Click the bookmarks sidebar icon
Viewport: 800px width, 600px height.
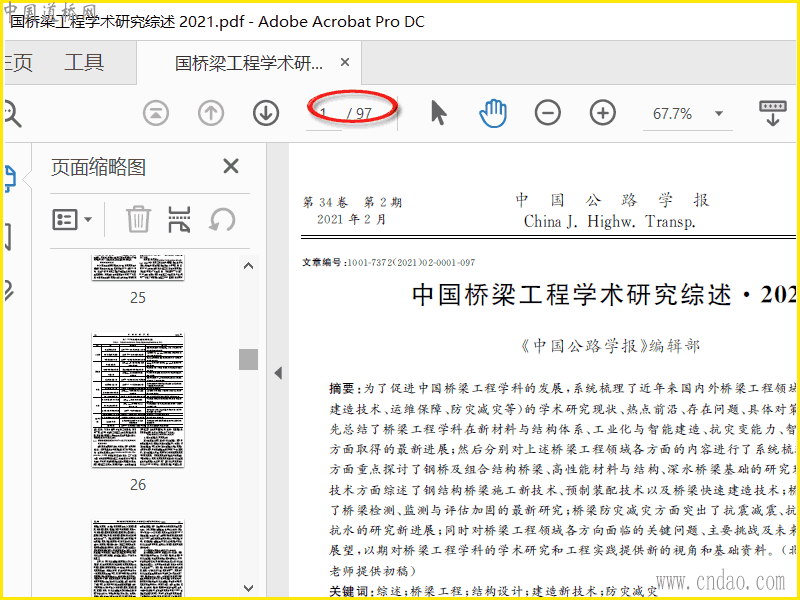(7, 237)
